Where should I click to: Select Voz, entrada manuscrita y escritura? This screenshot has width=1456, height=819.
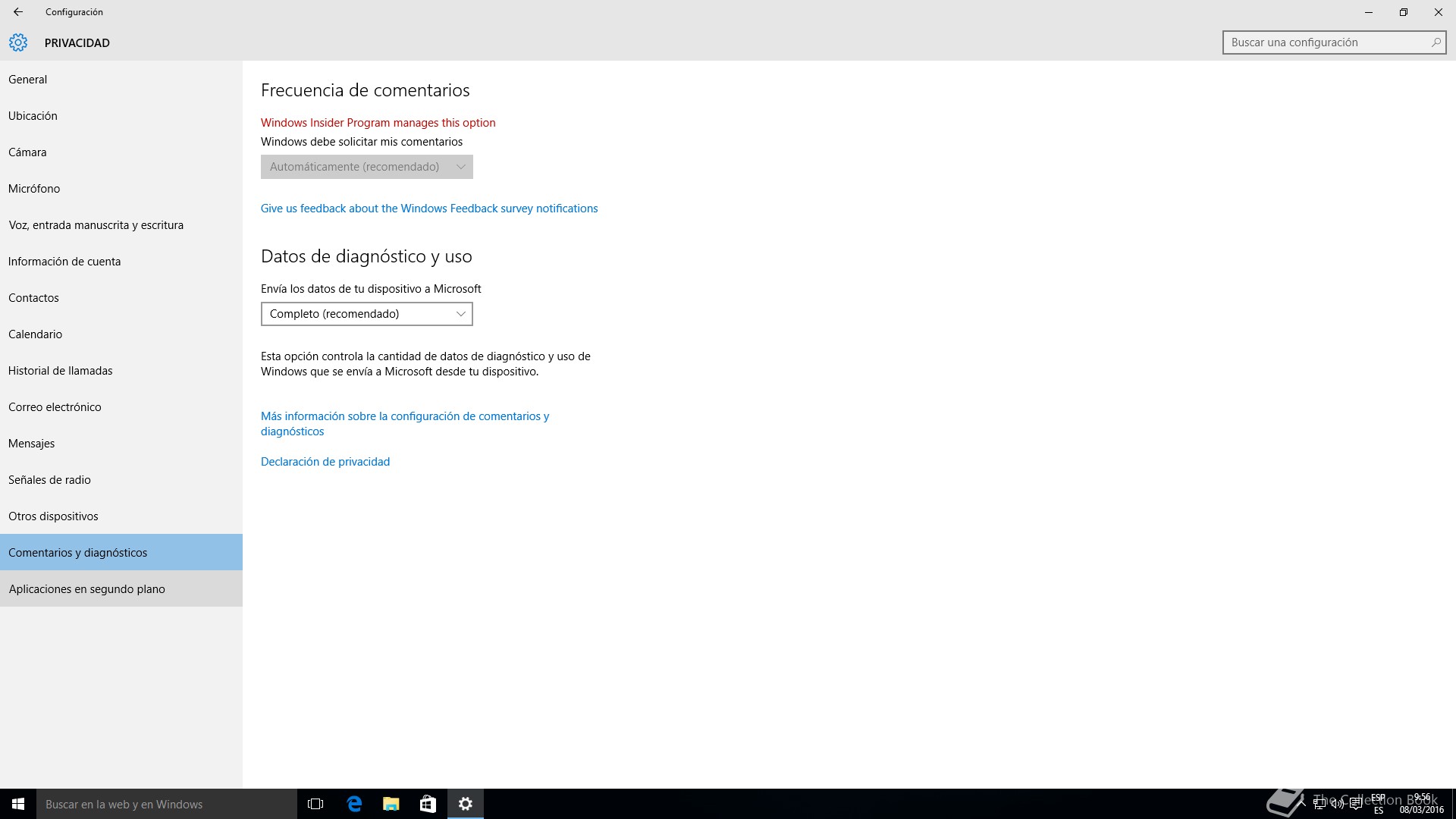click(121, 224)
